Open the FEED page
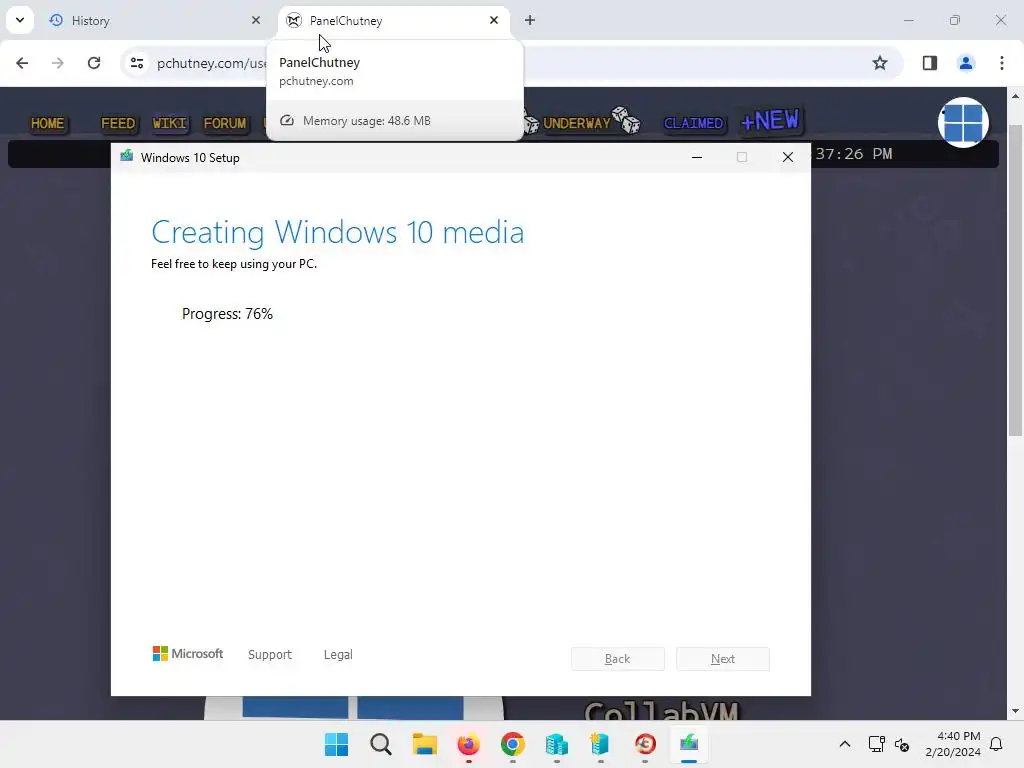 tap(118, 123)
